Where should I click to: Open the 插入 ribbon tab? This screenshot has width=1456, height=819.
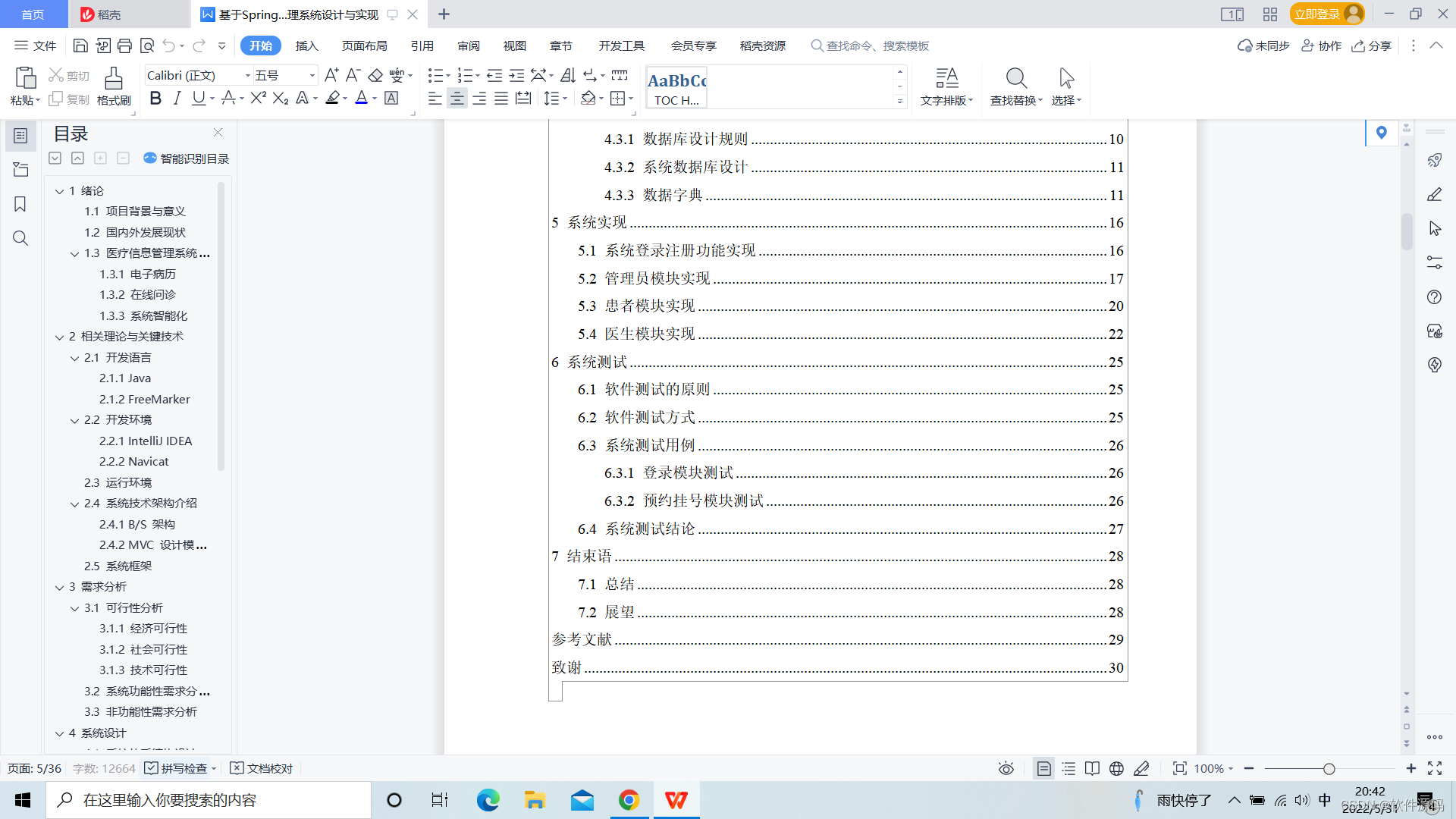[x=306, y=45]
